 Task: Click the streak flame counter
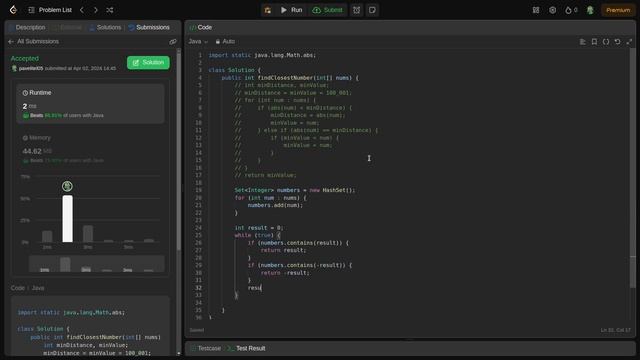click(571, 10)
